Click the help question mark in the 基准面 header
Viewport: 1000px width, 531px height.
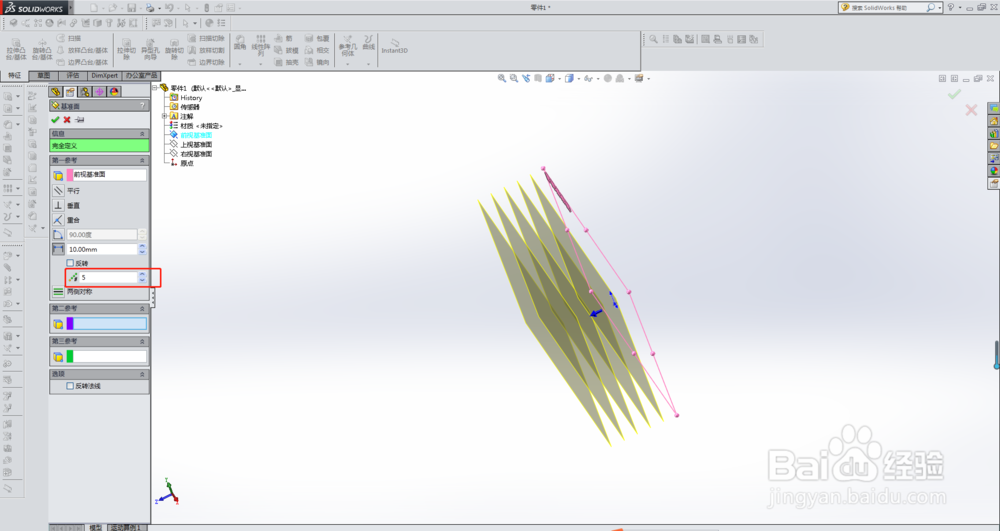pos(142,106)
